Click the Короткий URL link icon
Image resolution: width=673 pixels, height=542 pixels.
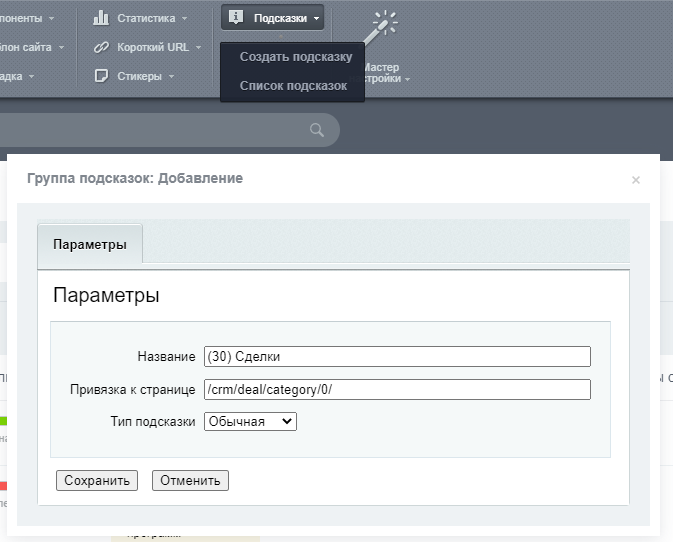click(x=101, y=47)
